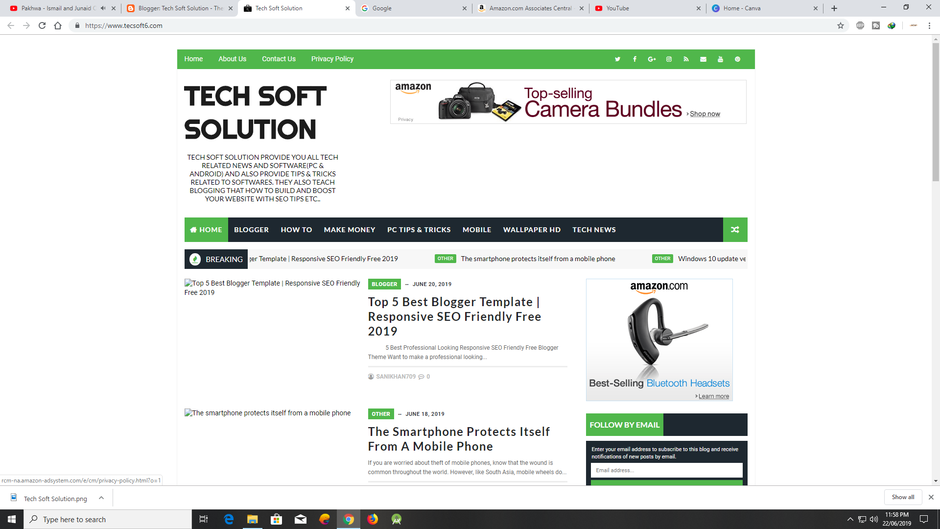
Task: Open File Explorer from the taskbar
Action: tap(252, 519)
